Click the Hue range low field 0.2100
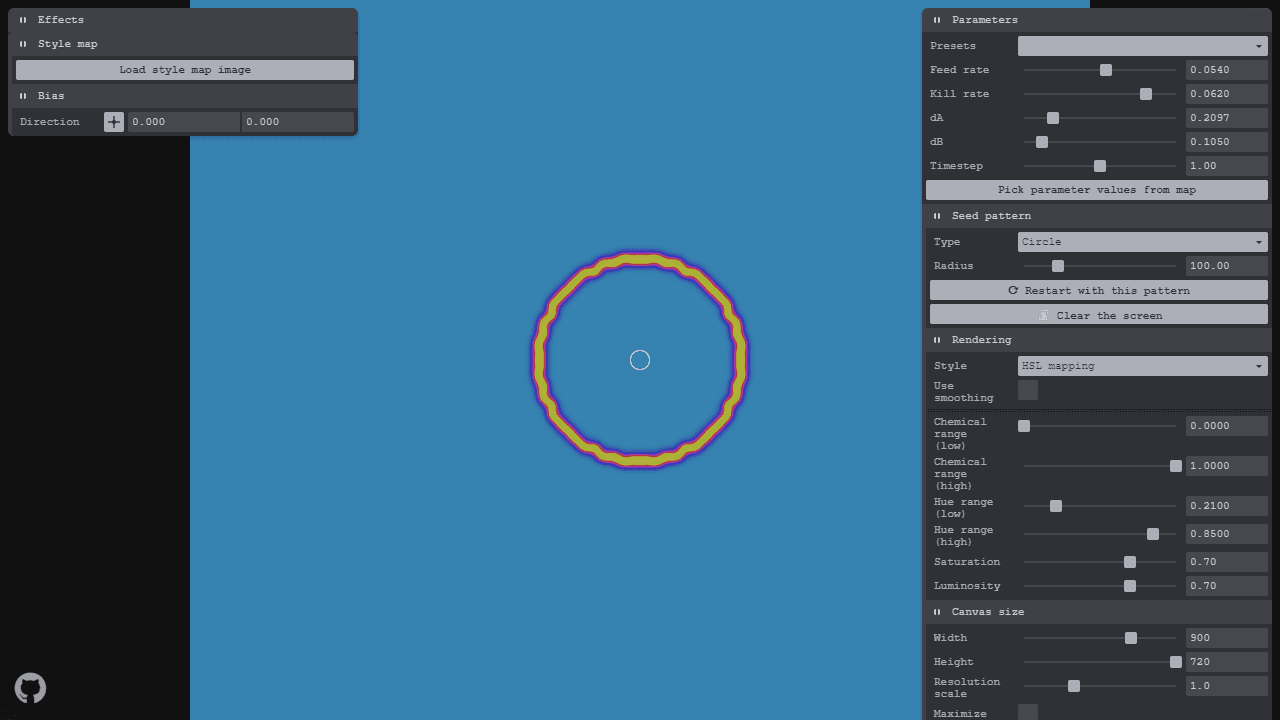This screenshot has width=1280, height=720. [1227, 506]
